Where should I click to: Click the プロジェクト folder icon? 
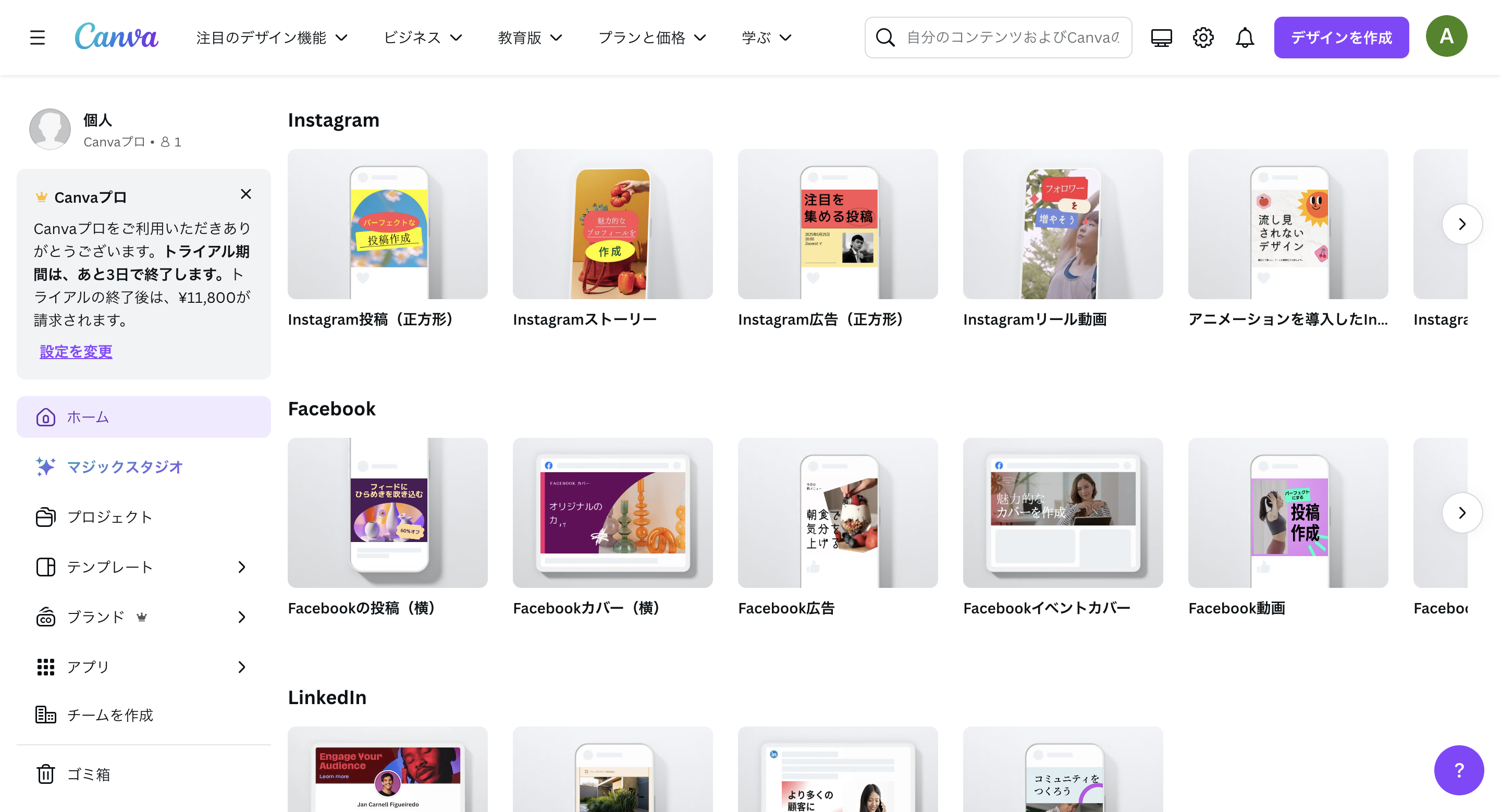point(45,516)
